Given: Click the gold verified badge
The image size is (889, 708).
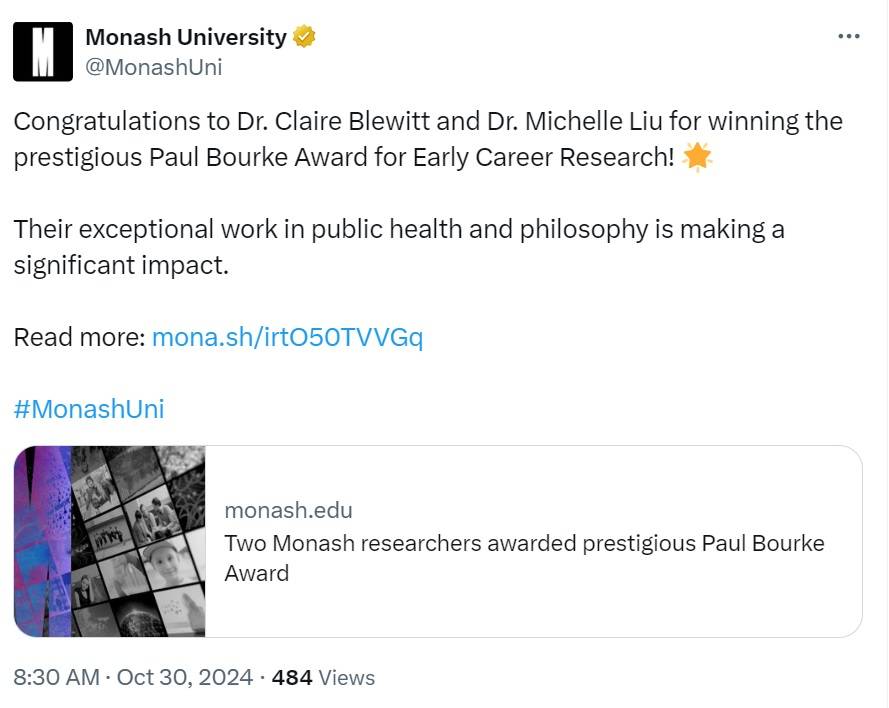Looking at the screenshot, I should [x=304, y=38].
